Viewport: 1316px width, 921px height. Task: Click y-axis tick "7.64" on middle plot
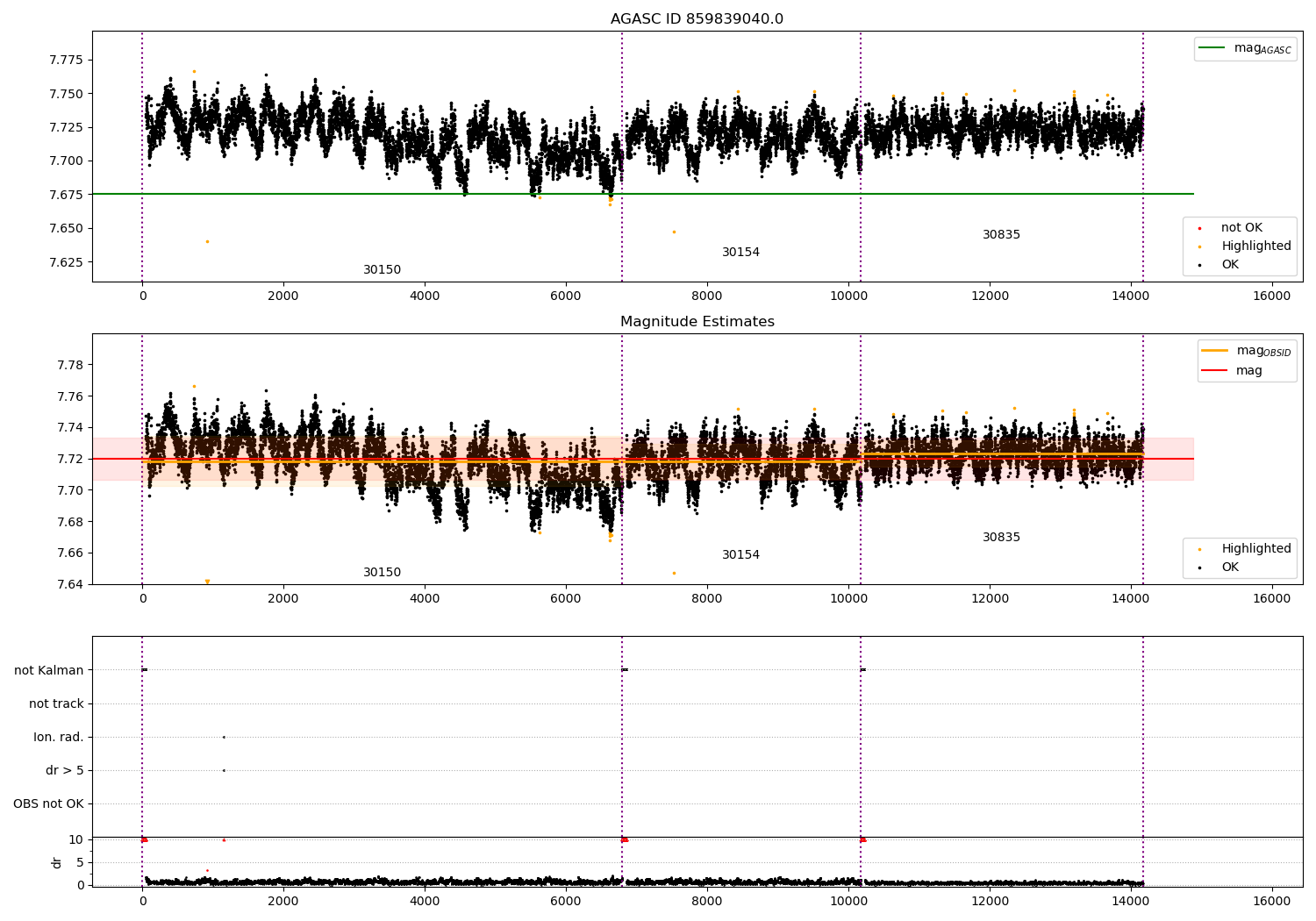pos(70,584)
